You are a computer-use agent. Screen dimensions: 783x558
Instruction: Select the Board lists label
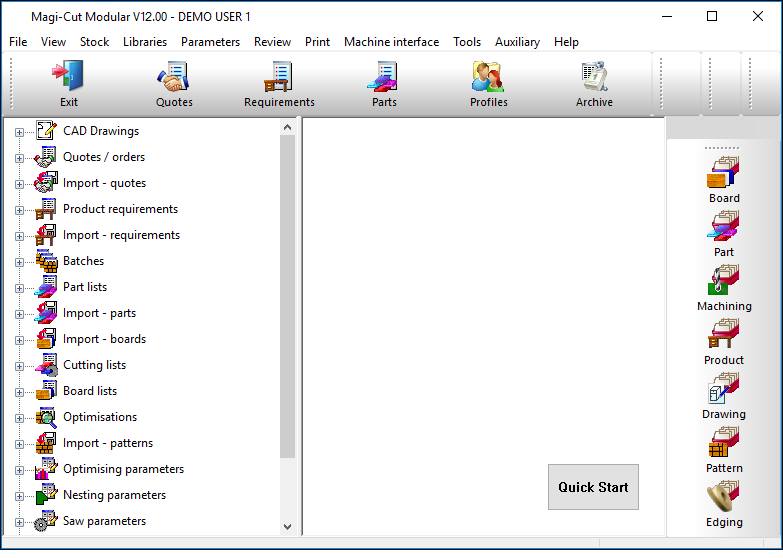click(x=90, y=391)
